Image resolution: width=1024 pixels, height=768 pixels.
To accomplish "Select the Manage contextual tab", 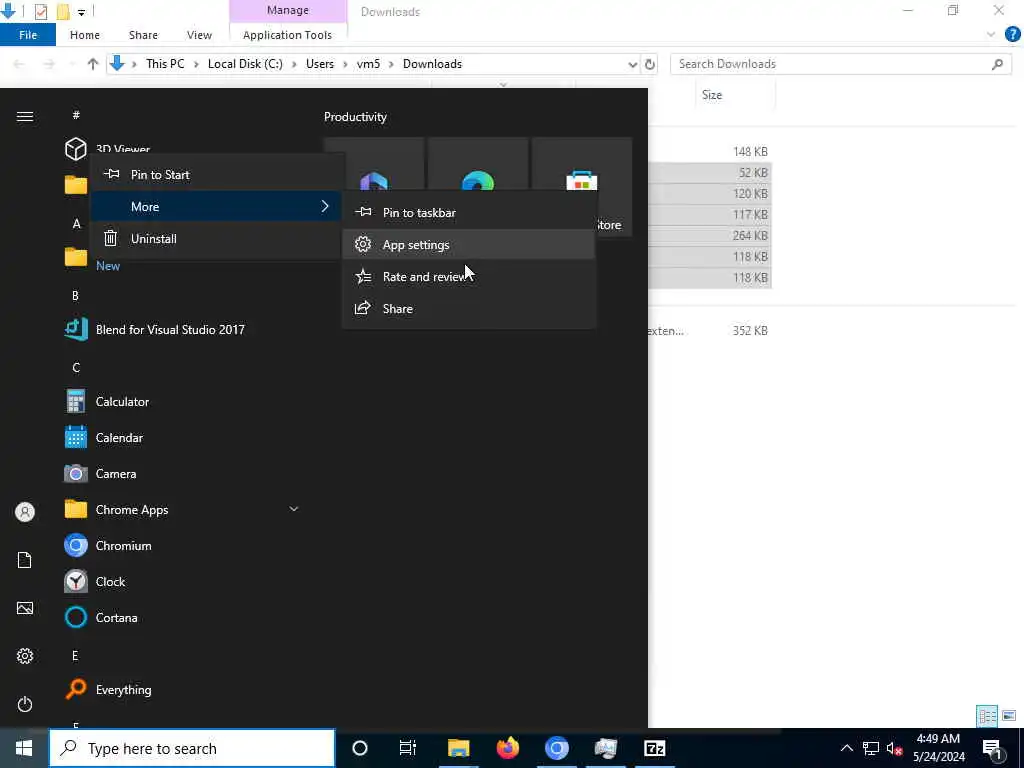I will pos(288,10).
